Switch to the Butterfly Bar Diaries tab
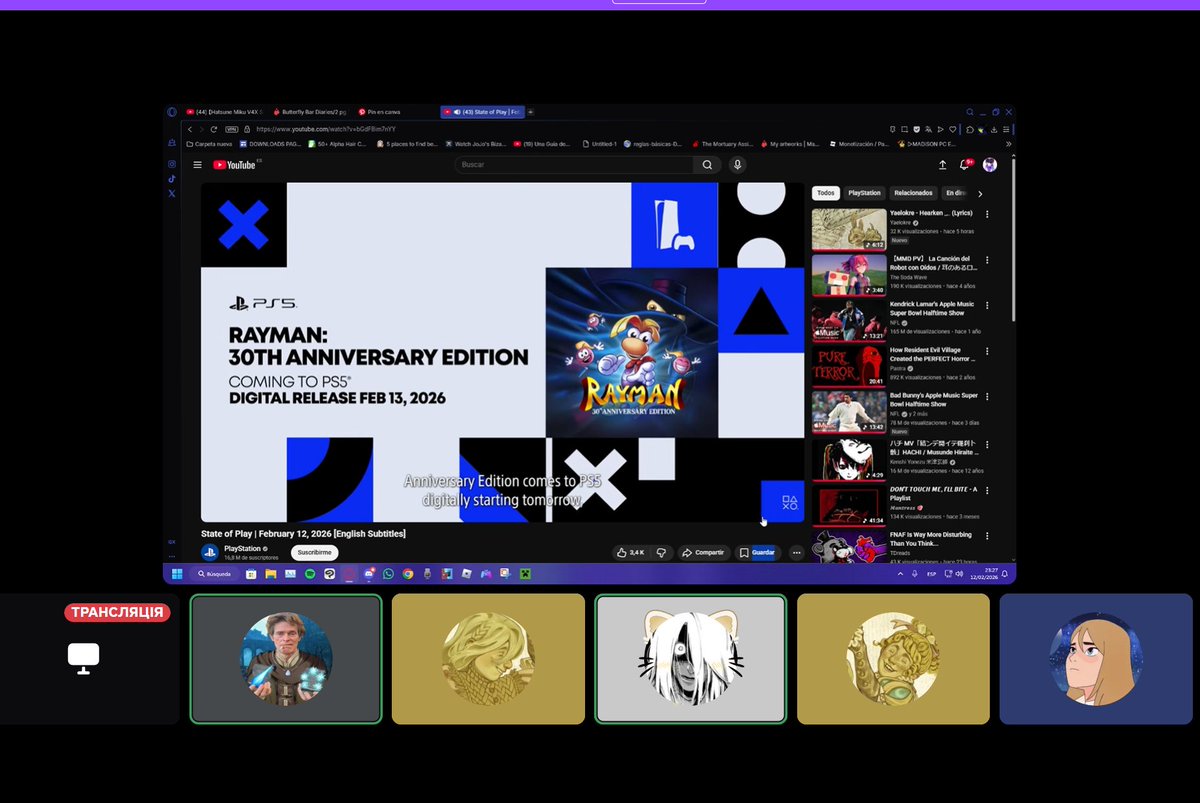Screen dimensions: 1200x803 pyautogui.click(x=308, y=112)
